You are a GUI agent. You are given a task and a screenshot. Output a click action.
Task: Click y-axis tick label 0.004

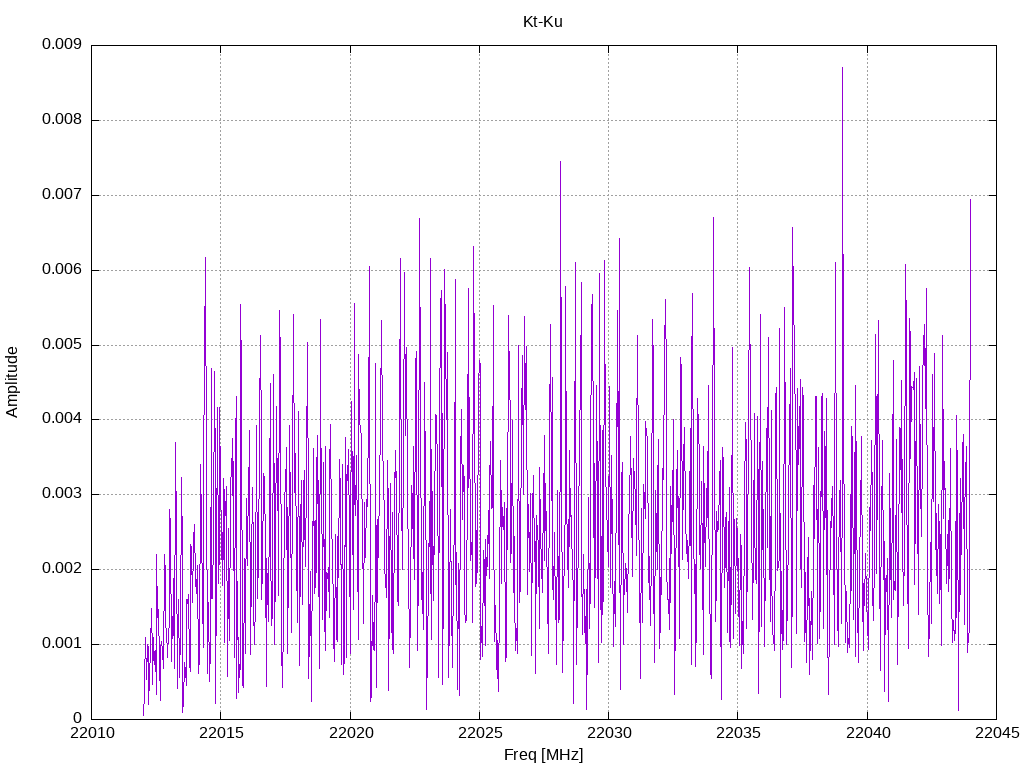coord(62,419)
